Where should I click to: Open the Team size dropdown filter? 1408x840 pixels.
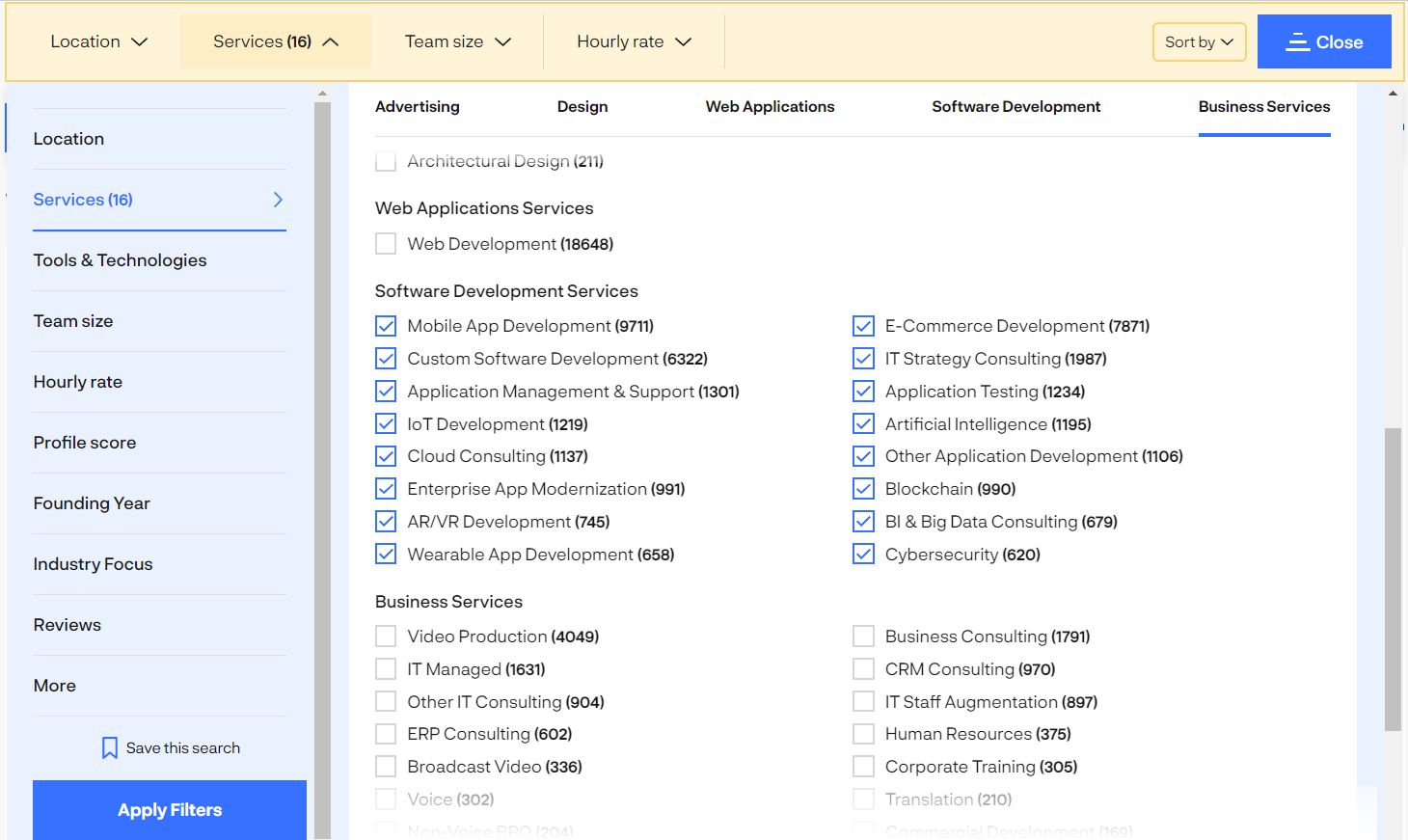[x=457, y=41]
